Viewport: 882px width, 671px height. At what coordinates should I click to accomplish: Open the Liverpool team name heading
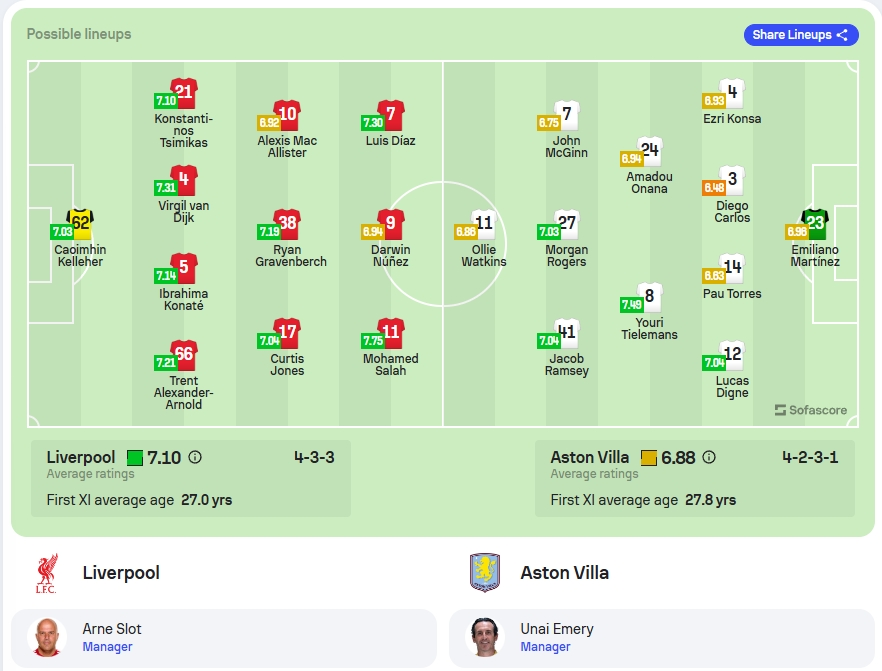point(121,573)
